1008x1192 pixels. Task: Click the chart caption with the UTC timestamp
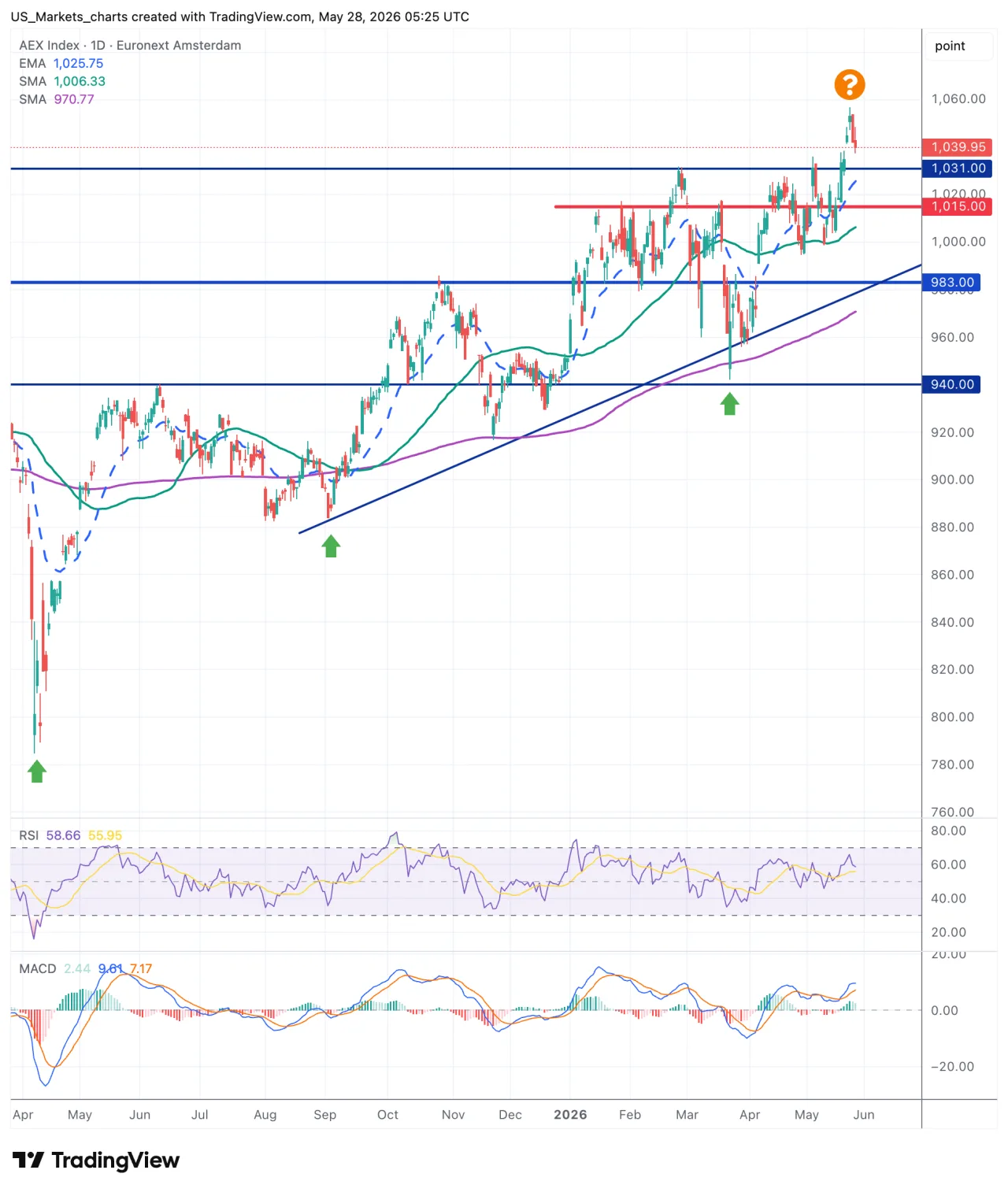pyautogui.click(x=239, y=17)
